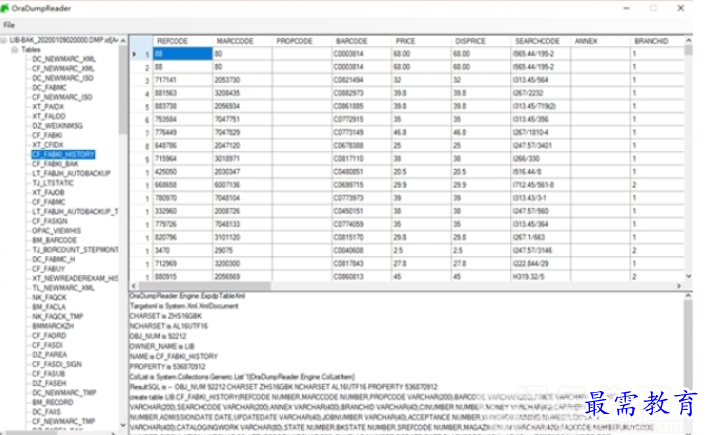Select the DZ_PAREA table
The width and height of the screenshot is (706, 435).
tap(49, 354)
